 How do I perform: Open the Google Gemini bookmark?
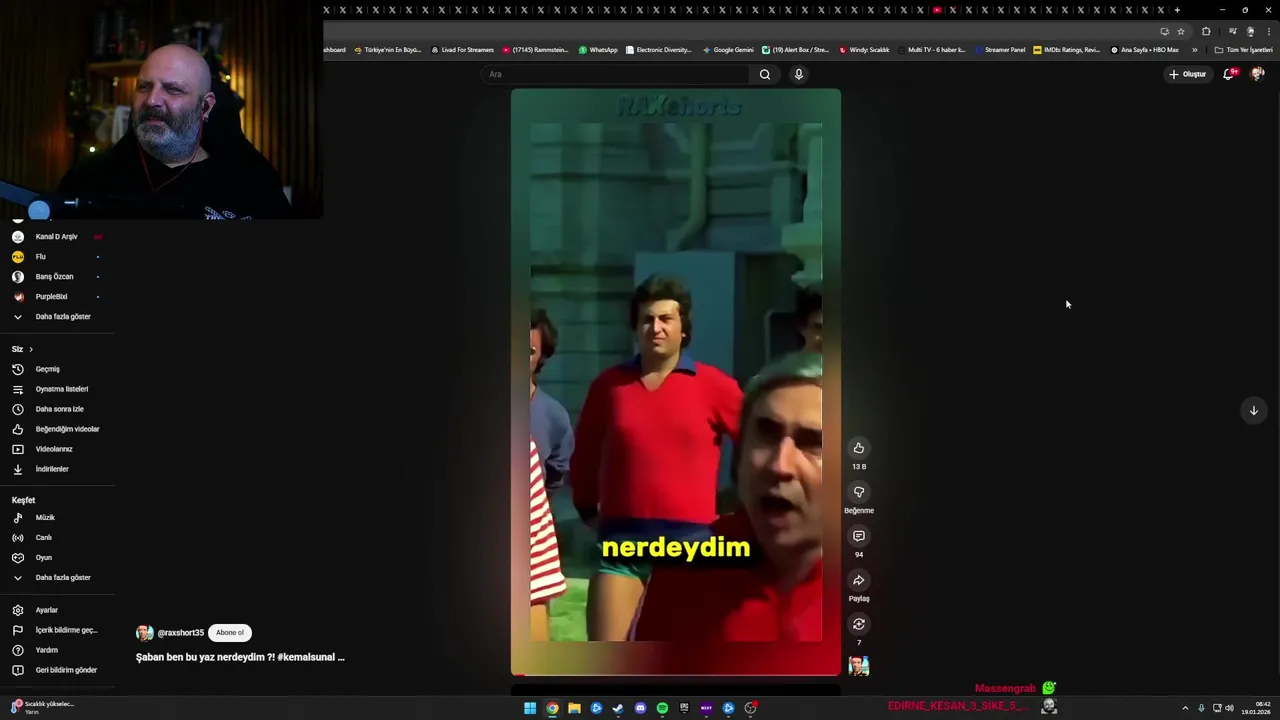click(728, 50)
